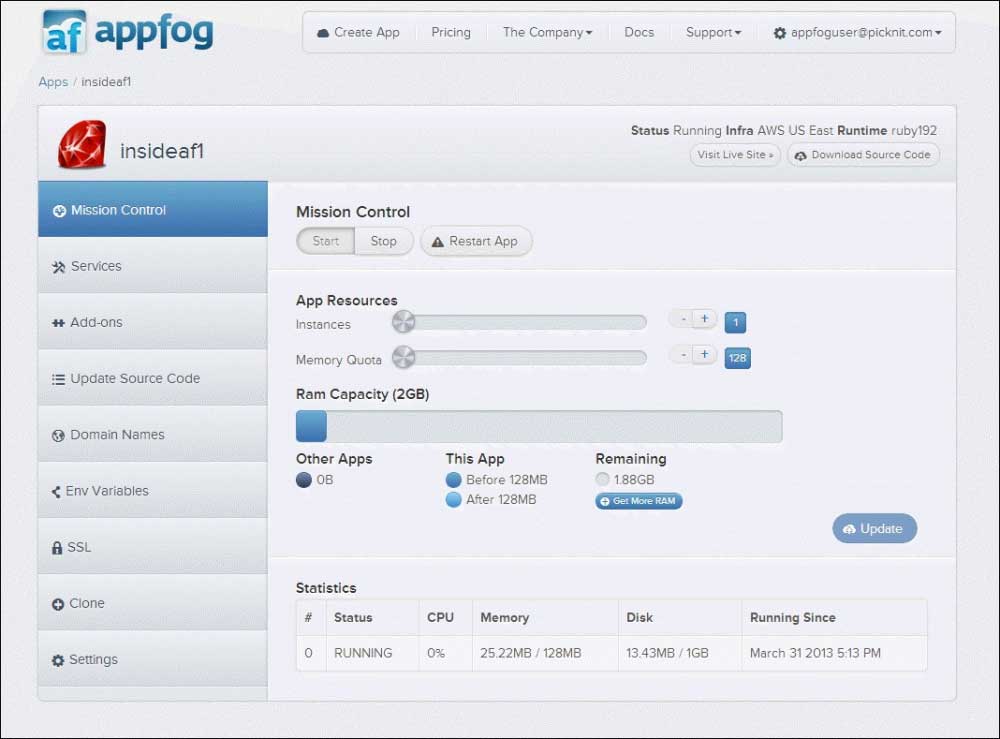
Task: Click Get More RAM button
Action: point(639,501)
